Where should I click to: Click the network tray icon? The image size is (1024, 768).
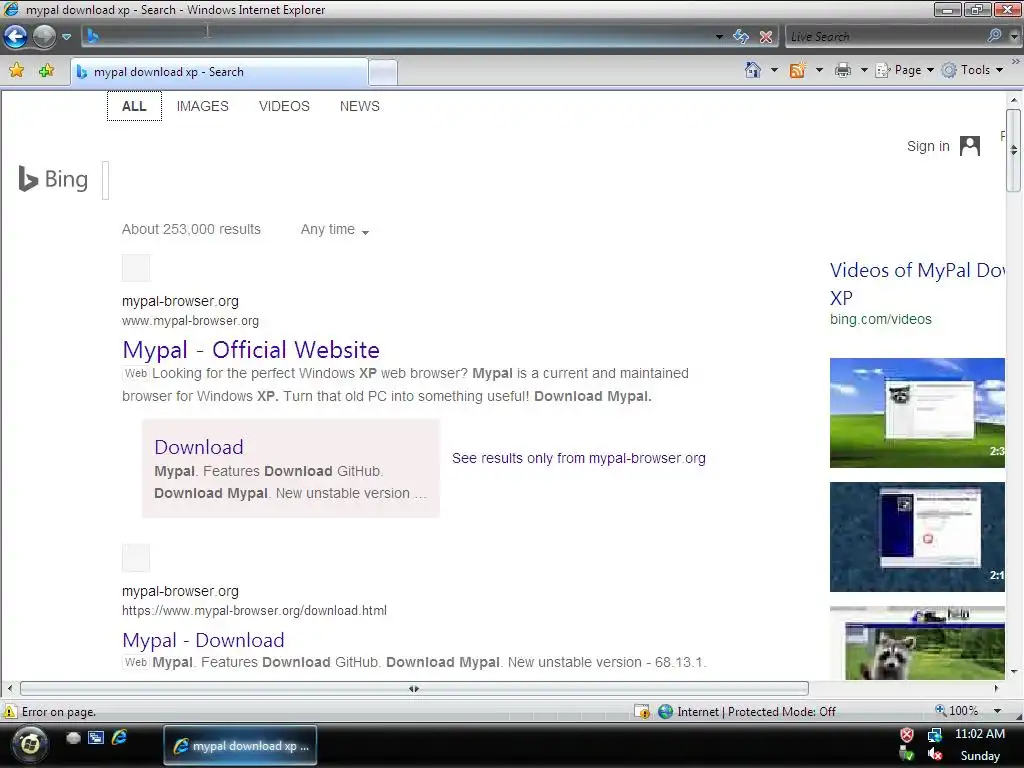click(935, 735)
